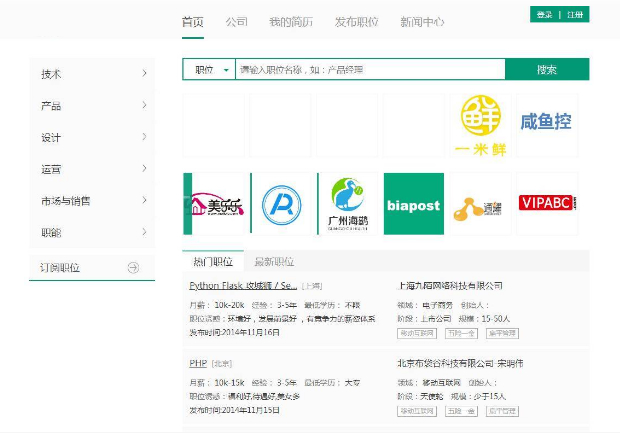
Task: Select 发布职位 in the top navigation
Action: click(357, 22)
